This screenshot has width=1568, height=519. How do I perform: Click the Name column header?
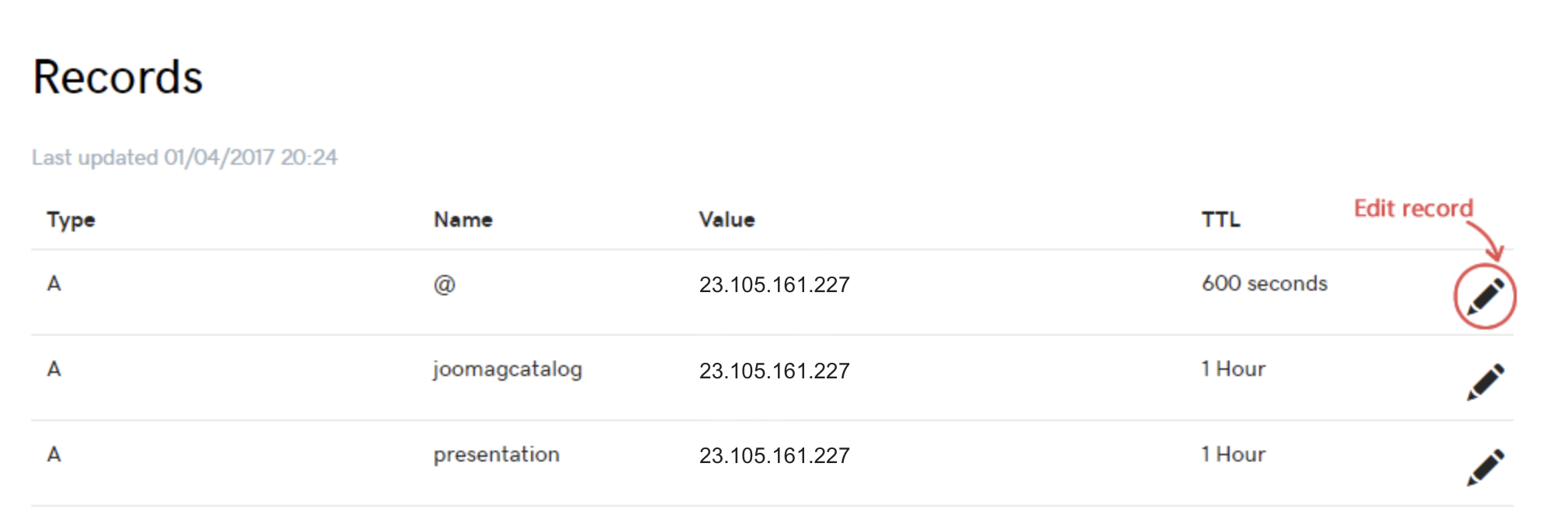[463, 220]
